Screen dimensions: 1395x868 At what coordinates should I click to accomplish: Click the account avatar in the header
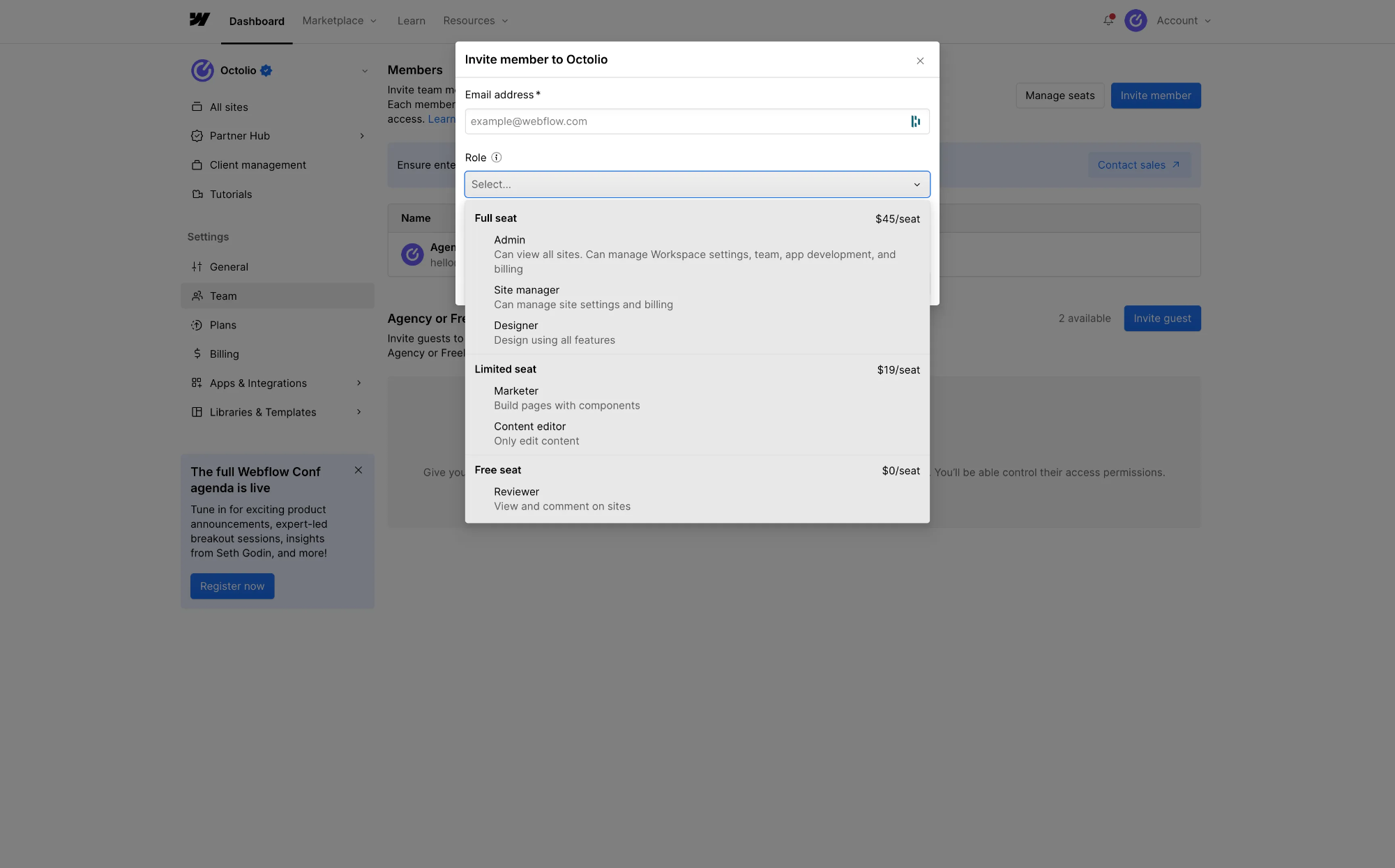(1136, 20)
